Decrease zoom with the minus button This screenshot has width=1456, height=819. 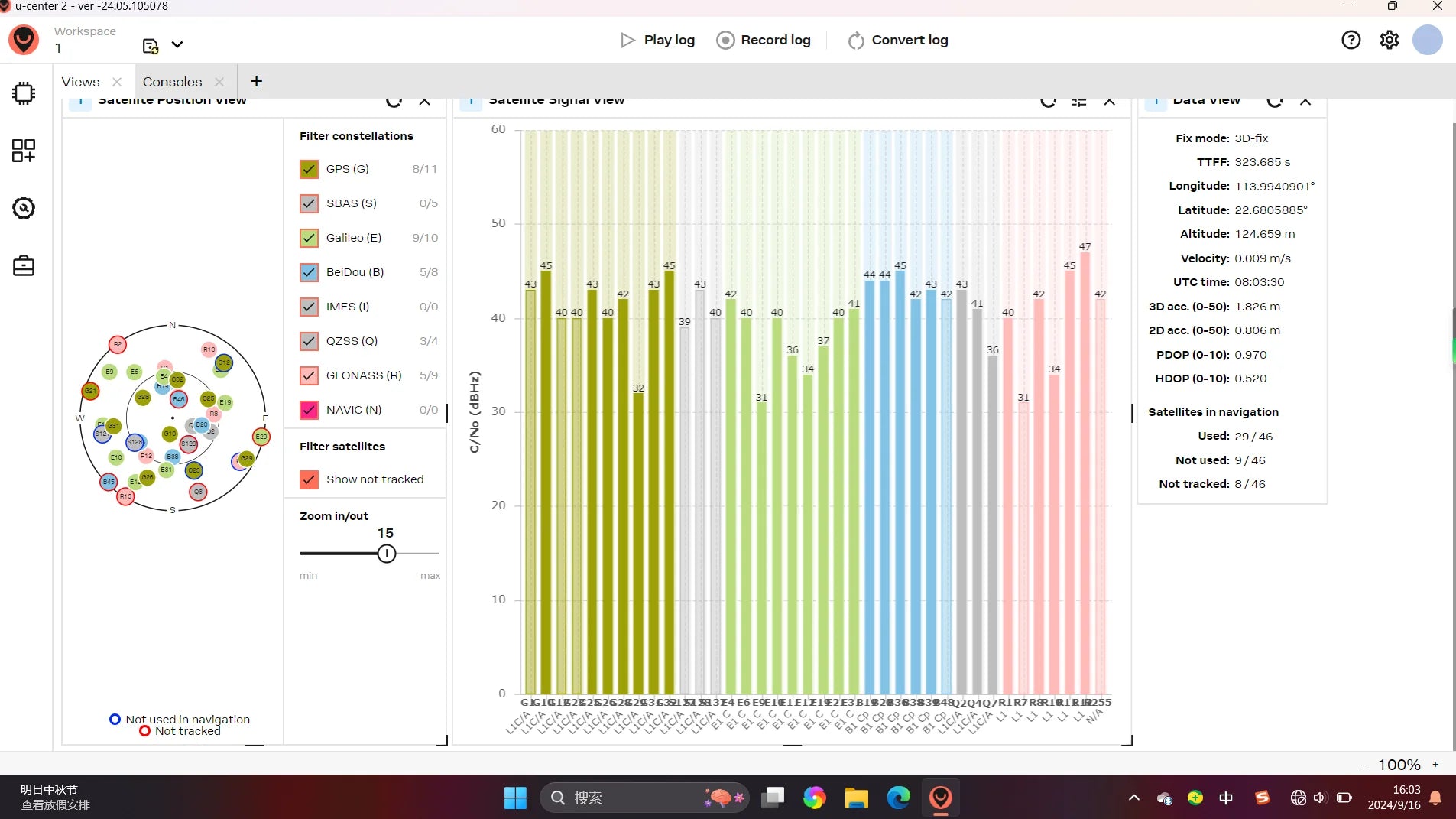(1363, 765)
